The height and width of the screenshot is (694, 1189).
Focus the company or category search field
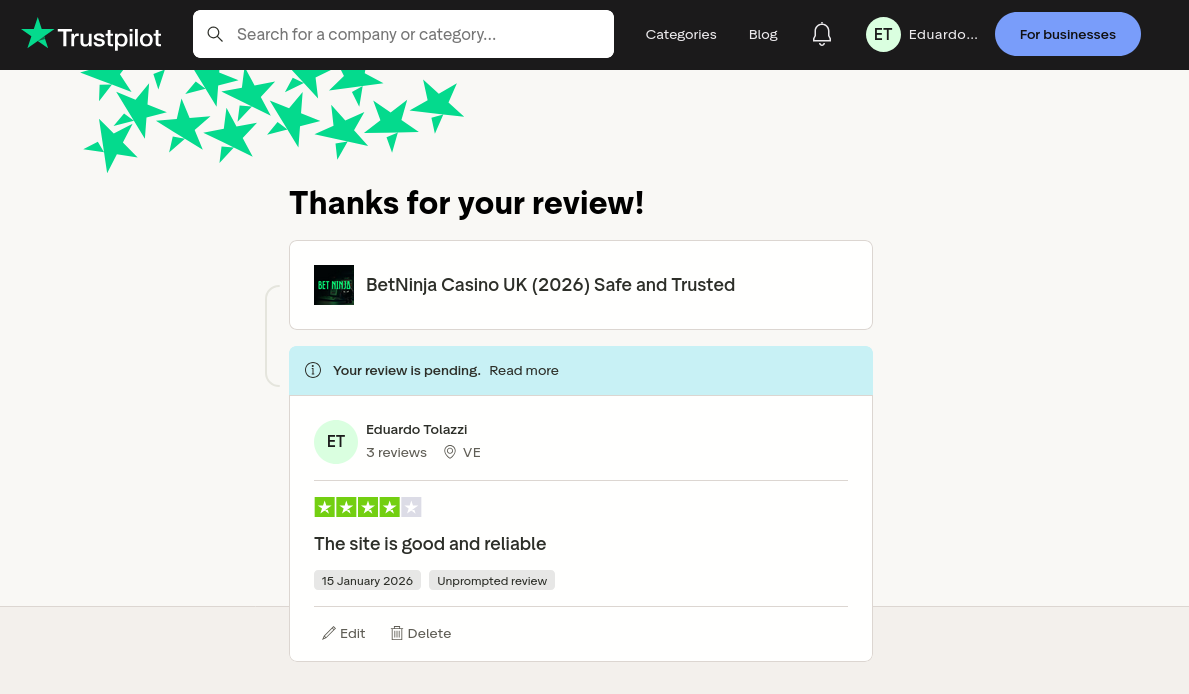pos(403,34)
